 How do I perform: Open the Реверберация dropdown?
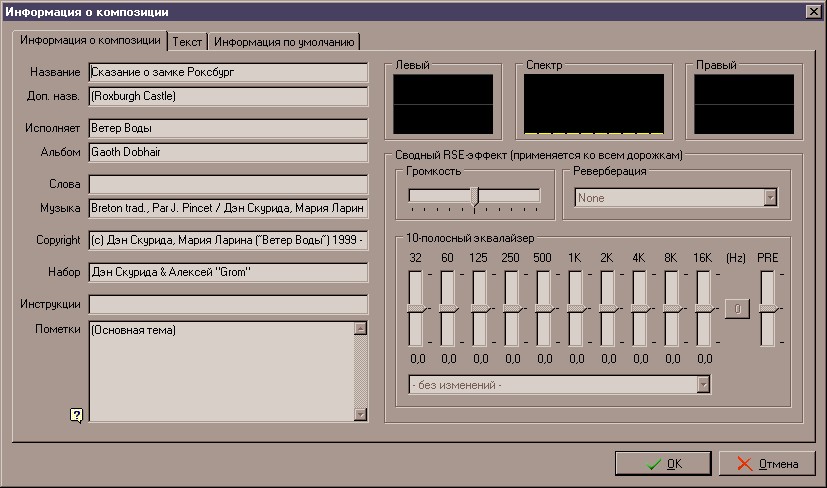coord(769,198)
